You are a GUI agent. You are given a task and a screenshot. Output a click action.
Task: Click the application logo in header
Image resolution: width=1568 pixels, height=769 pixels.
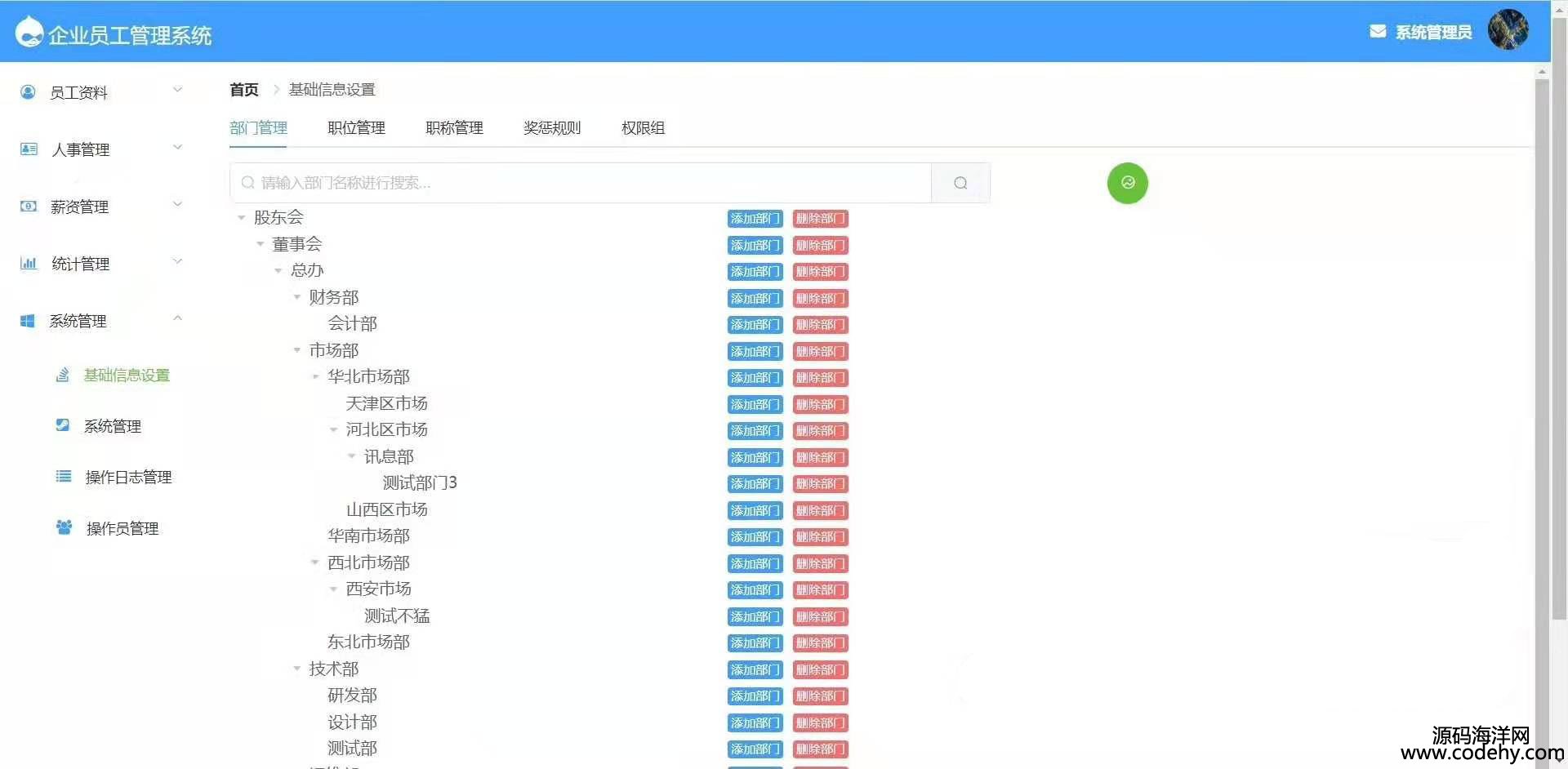29,33
